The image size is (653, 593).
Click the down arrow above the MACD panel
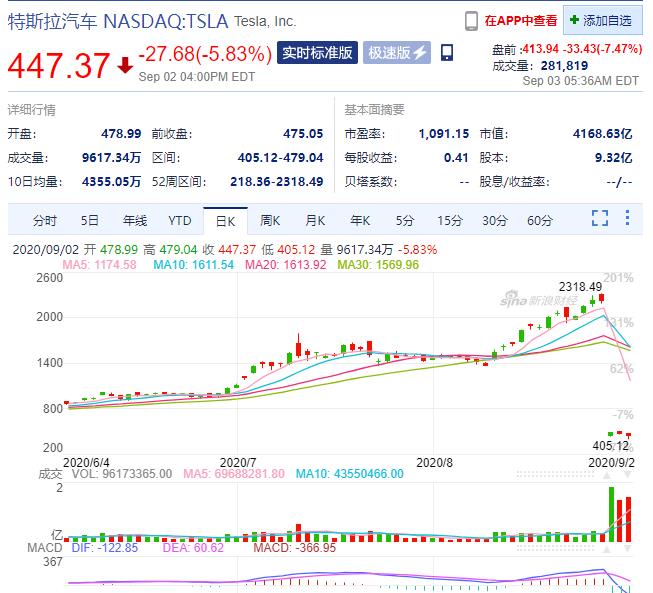[627, 549]
